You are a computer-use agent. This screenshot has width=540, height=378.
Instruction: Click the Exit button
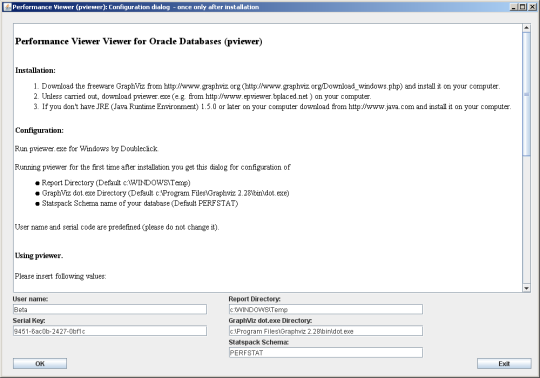[504, 364]
